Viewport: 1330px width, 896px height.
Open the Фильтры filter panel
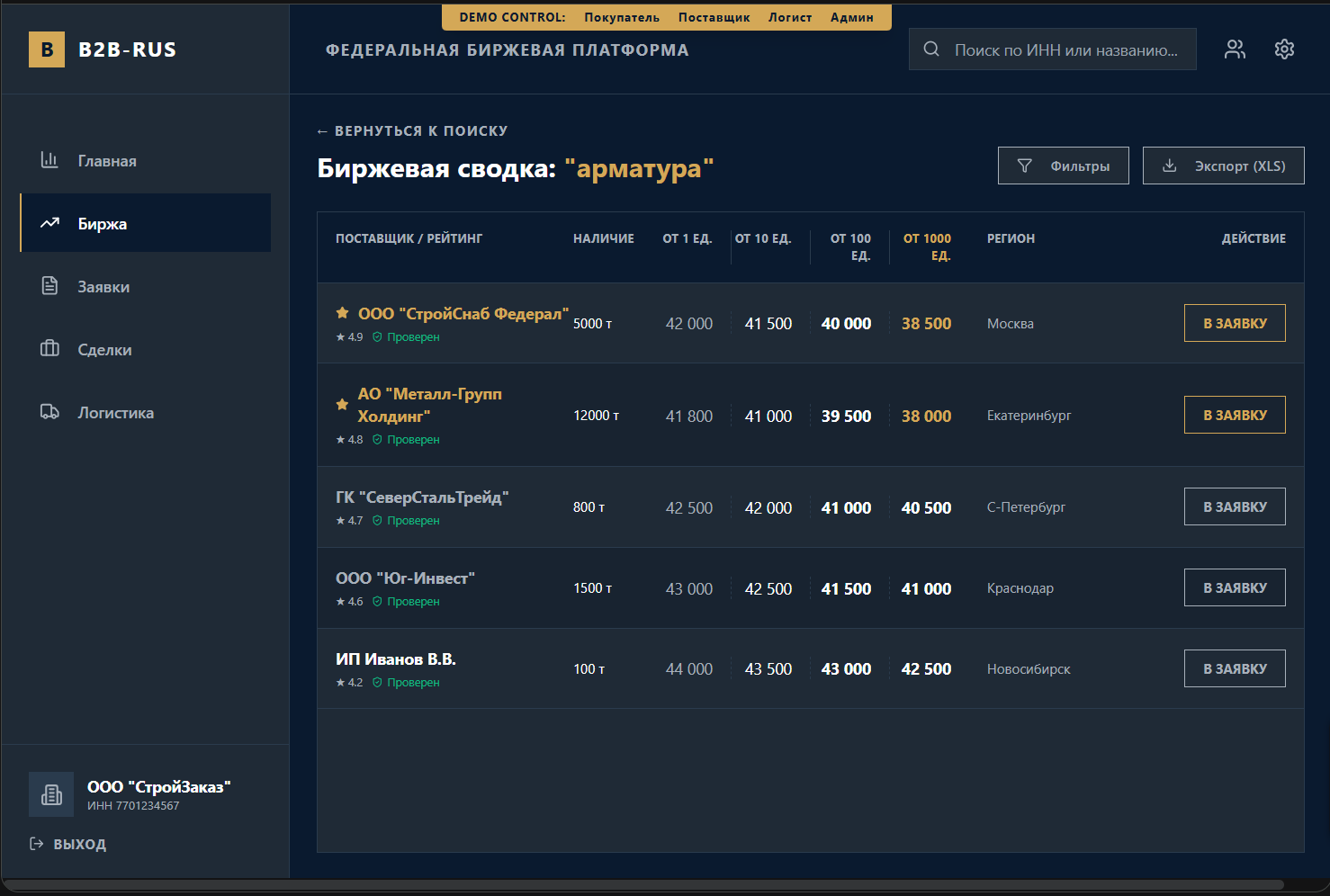(x=1063, y=166)
